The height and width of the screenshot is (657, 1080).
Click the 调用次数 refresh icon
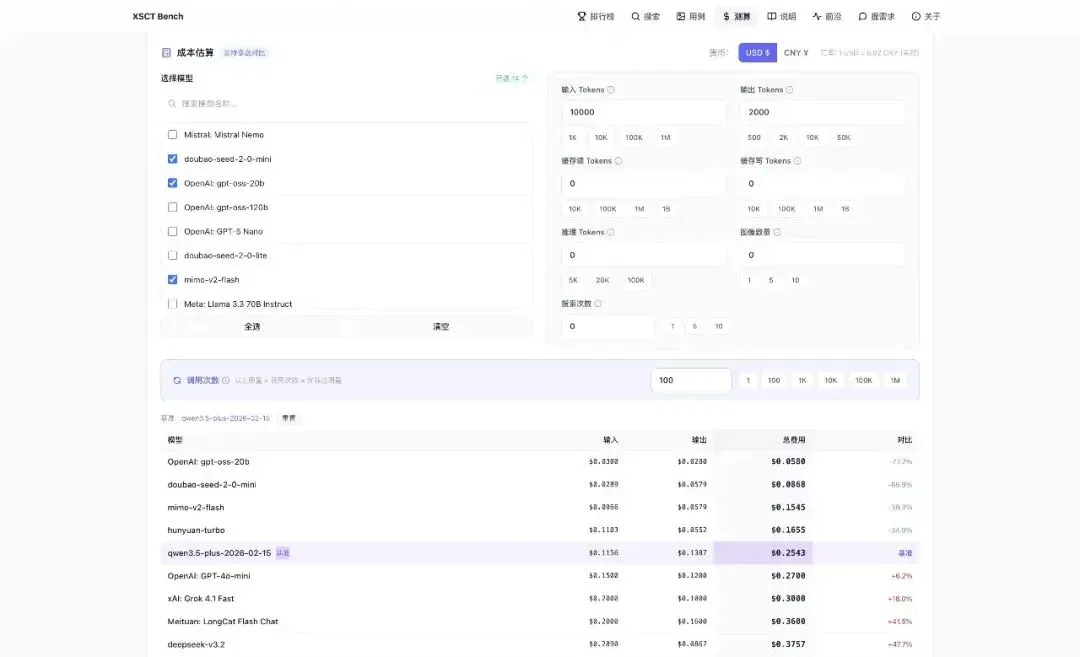(x=177, y=380)
